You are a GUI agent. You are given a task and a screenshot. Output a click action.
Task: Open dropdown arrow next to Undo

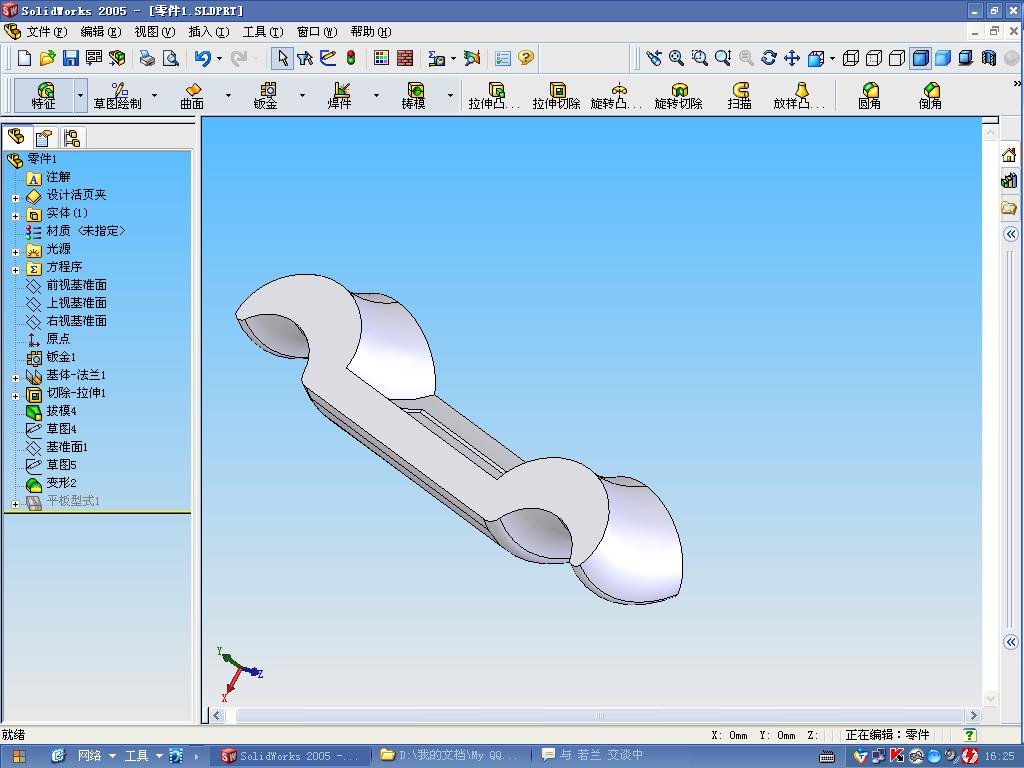219,58
